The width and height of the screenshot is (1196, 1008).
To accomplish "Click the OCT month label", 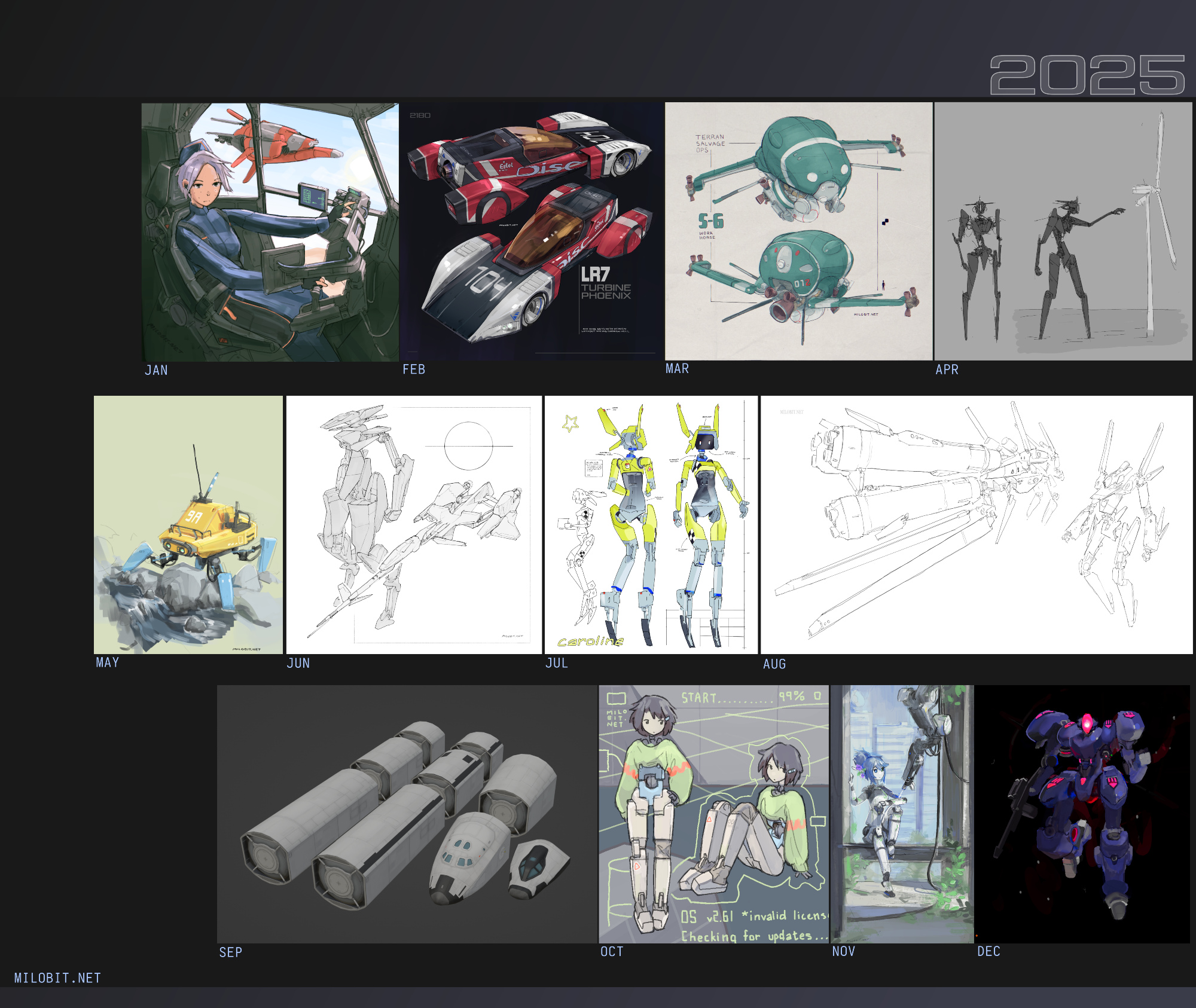I will pyautogui.click(x=612, y=952).
